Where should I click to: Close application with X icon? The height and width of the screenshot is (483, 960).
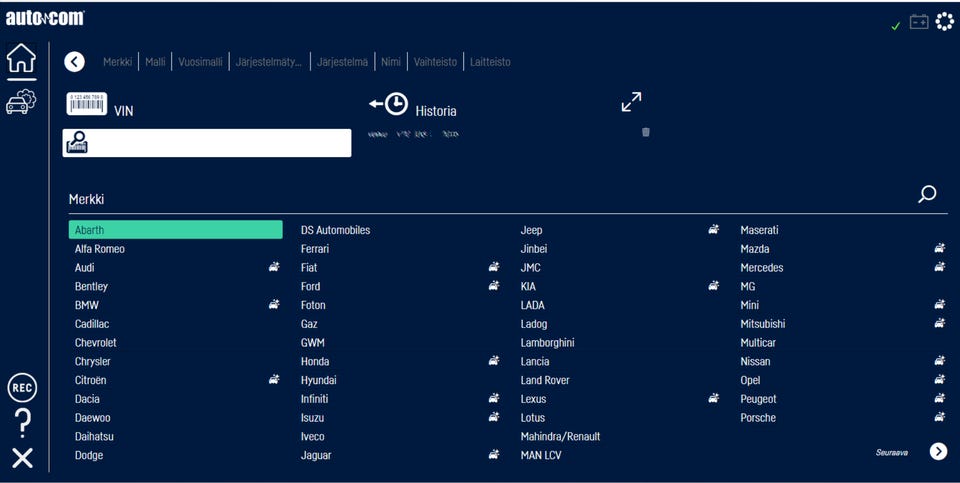22,458
